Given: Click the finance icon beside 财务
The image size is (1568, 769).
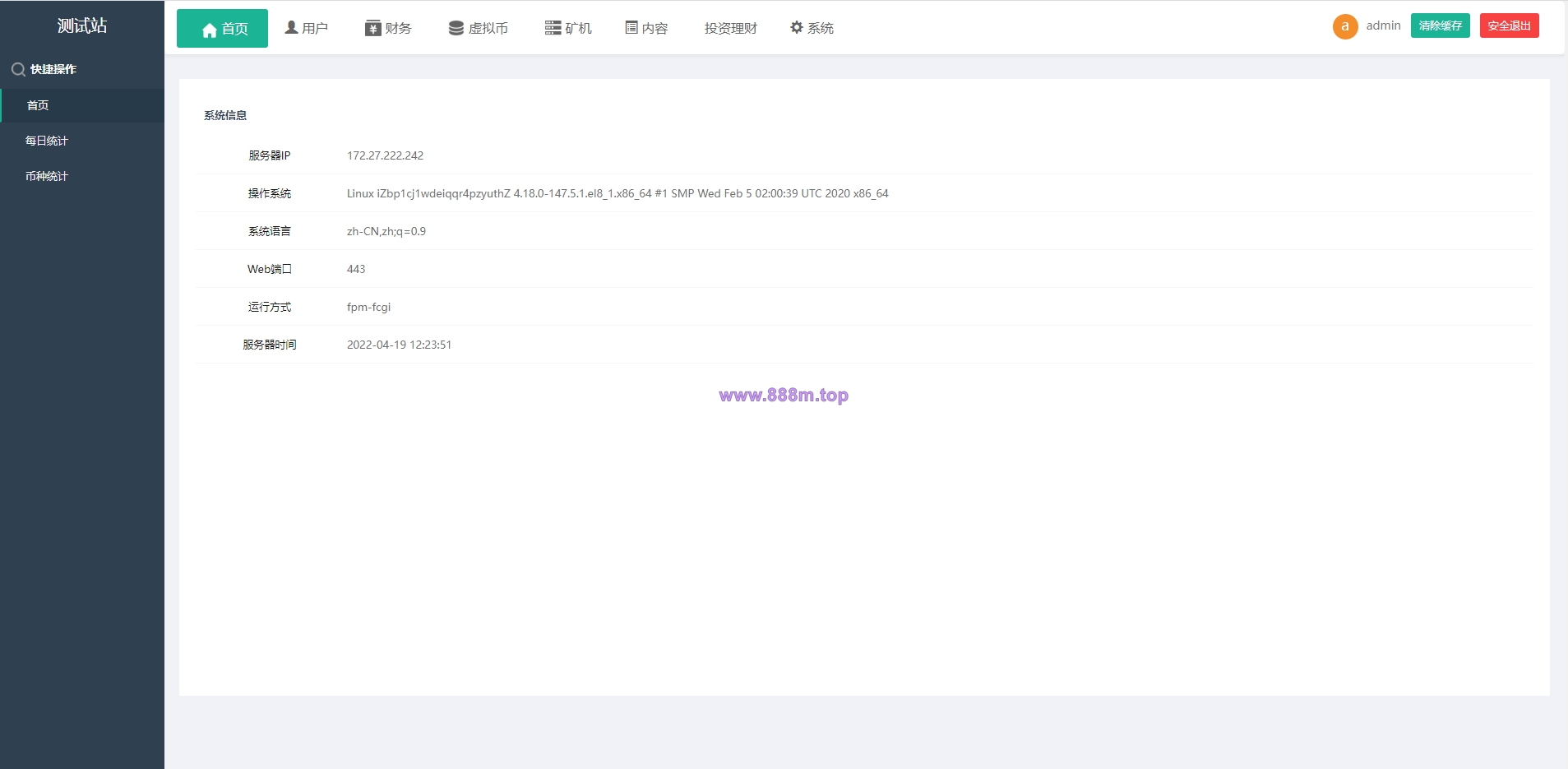Looking at the screenshot, I should [372, 28].
